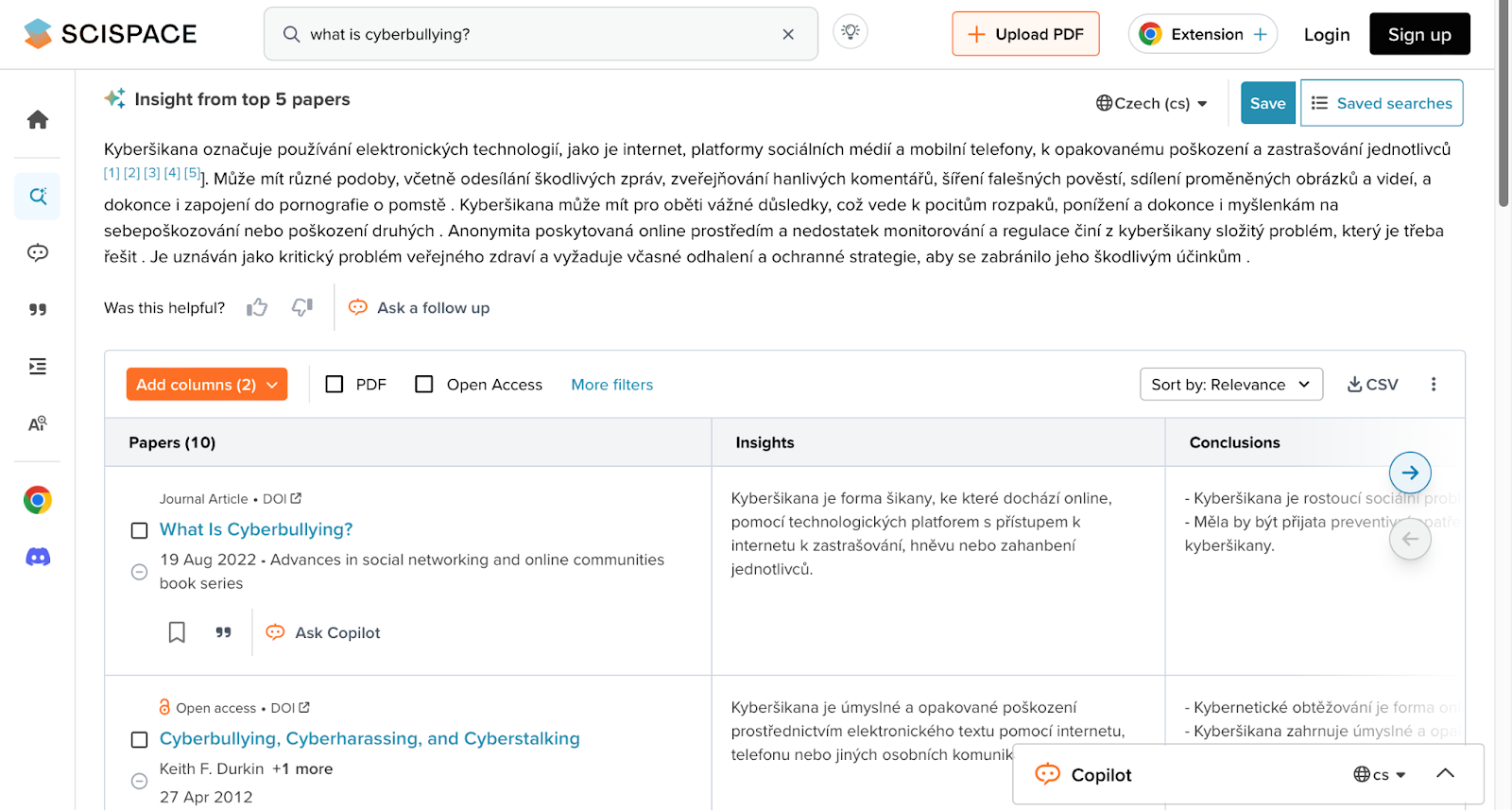The width and height of the screenshot is (1512, 811).
Task: Select the Cyberbullying, Cyberharassing, and Cyberstalking checkbox
Action: [x=139, y=739]
